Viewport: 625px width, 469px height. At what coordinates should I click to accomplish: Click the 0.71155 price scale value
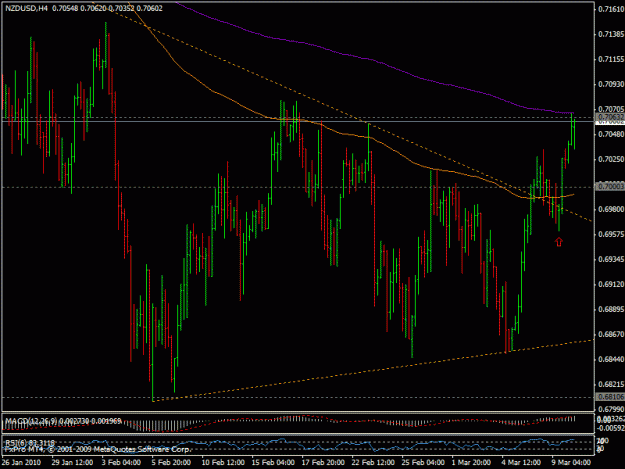click(611, 59)
